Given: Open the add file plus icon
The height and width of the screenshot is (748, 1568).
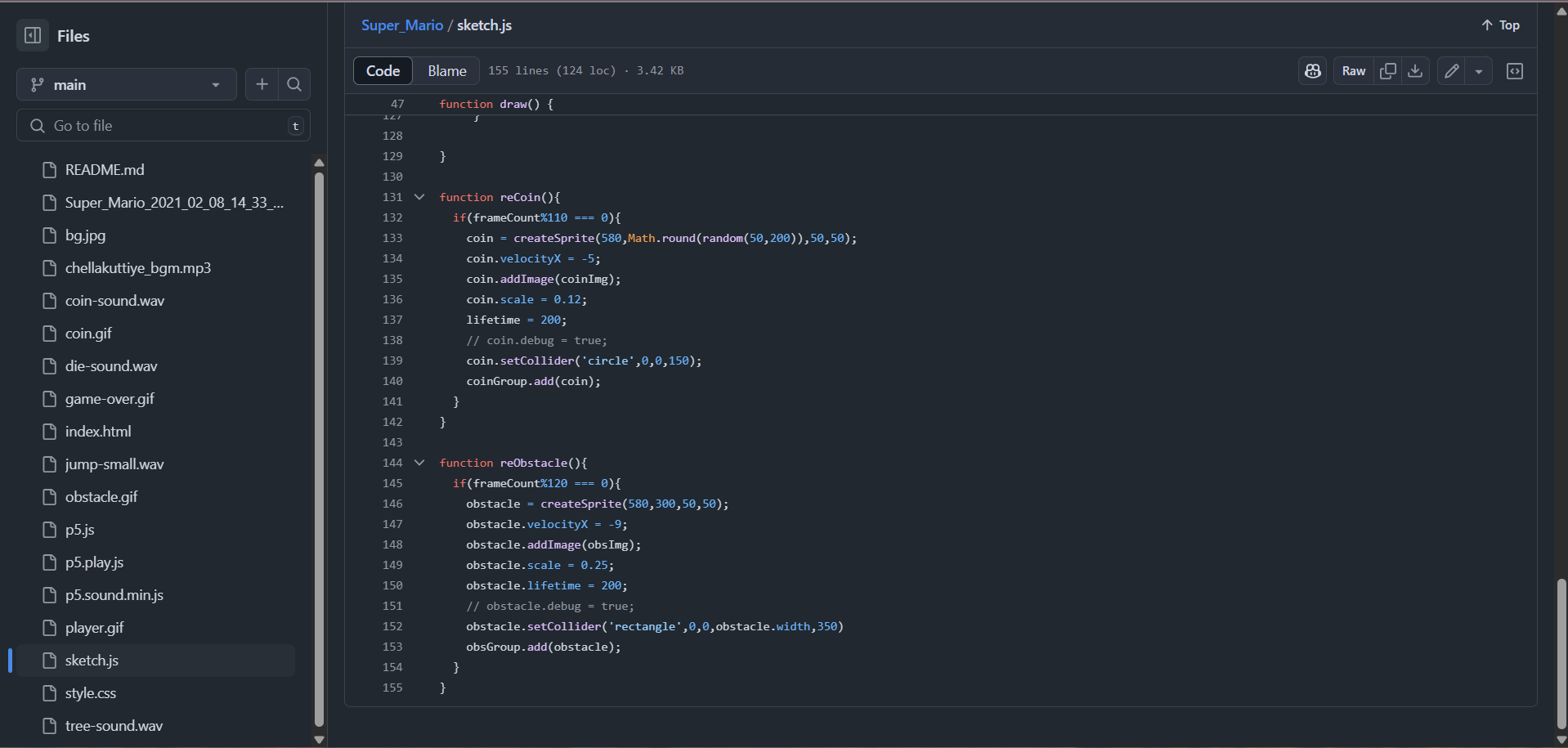Looking at the screenshot, I should coord(262,84).
